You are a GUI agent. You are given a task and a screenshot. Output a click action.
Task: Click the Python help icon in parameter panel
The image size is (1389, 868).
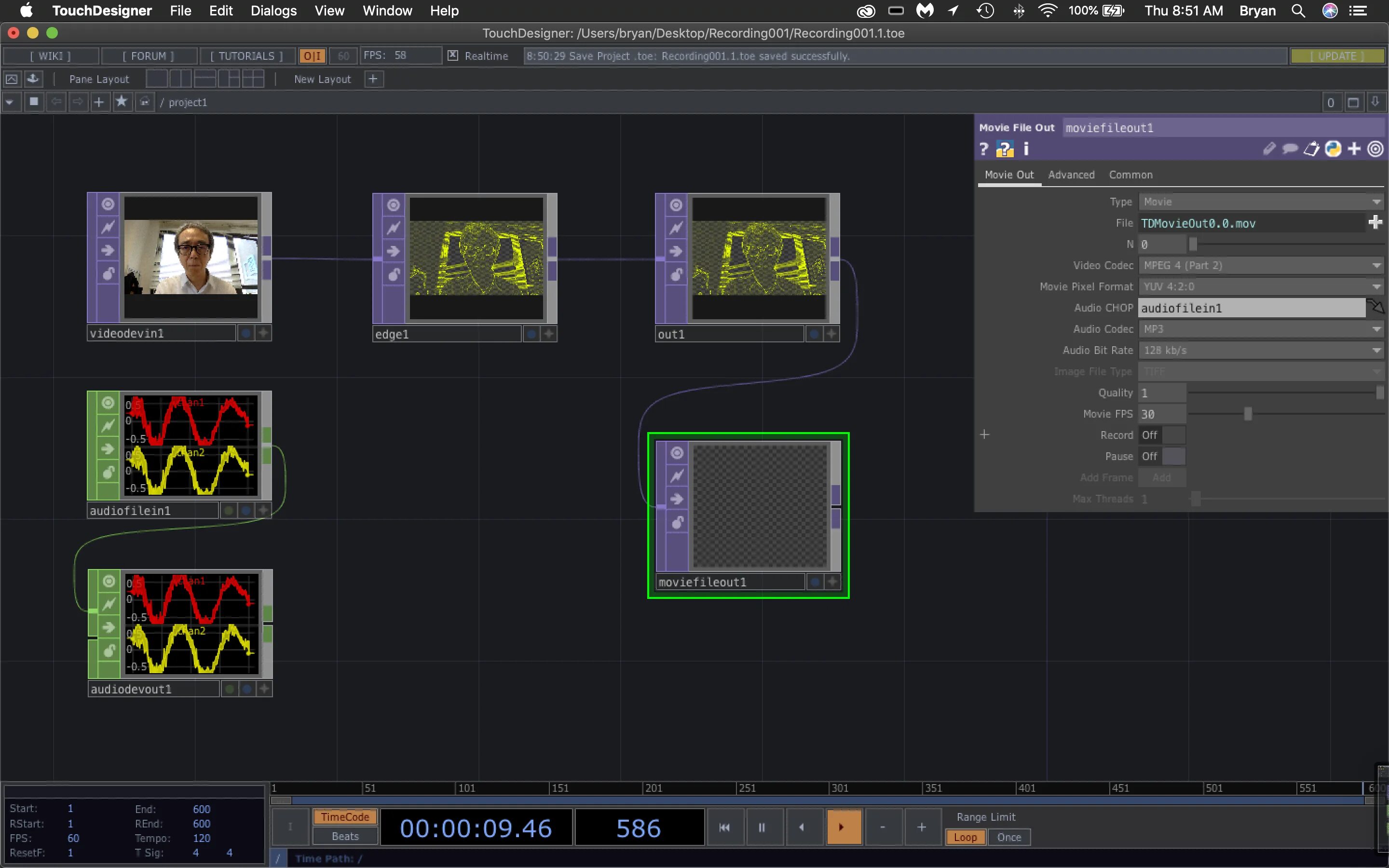[1005, 149]
